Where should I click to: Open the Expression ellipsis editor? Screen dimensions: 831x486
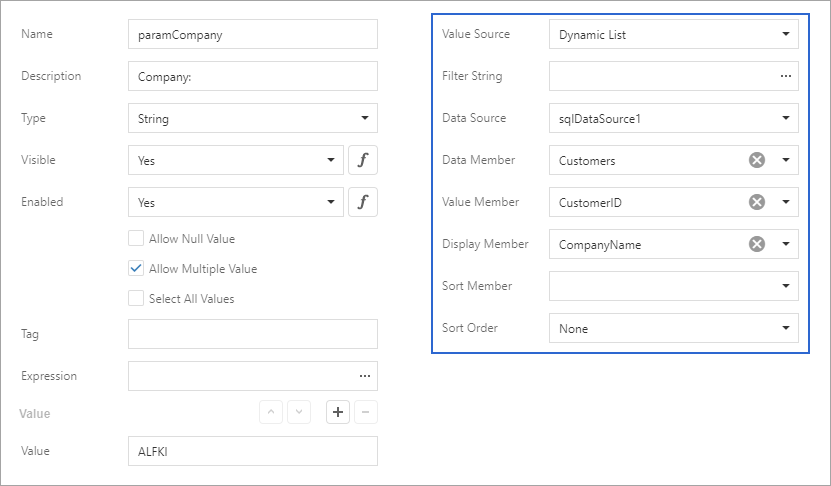point(364,376)
